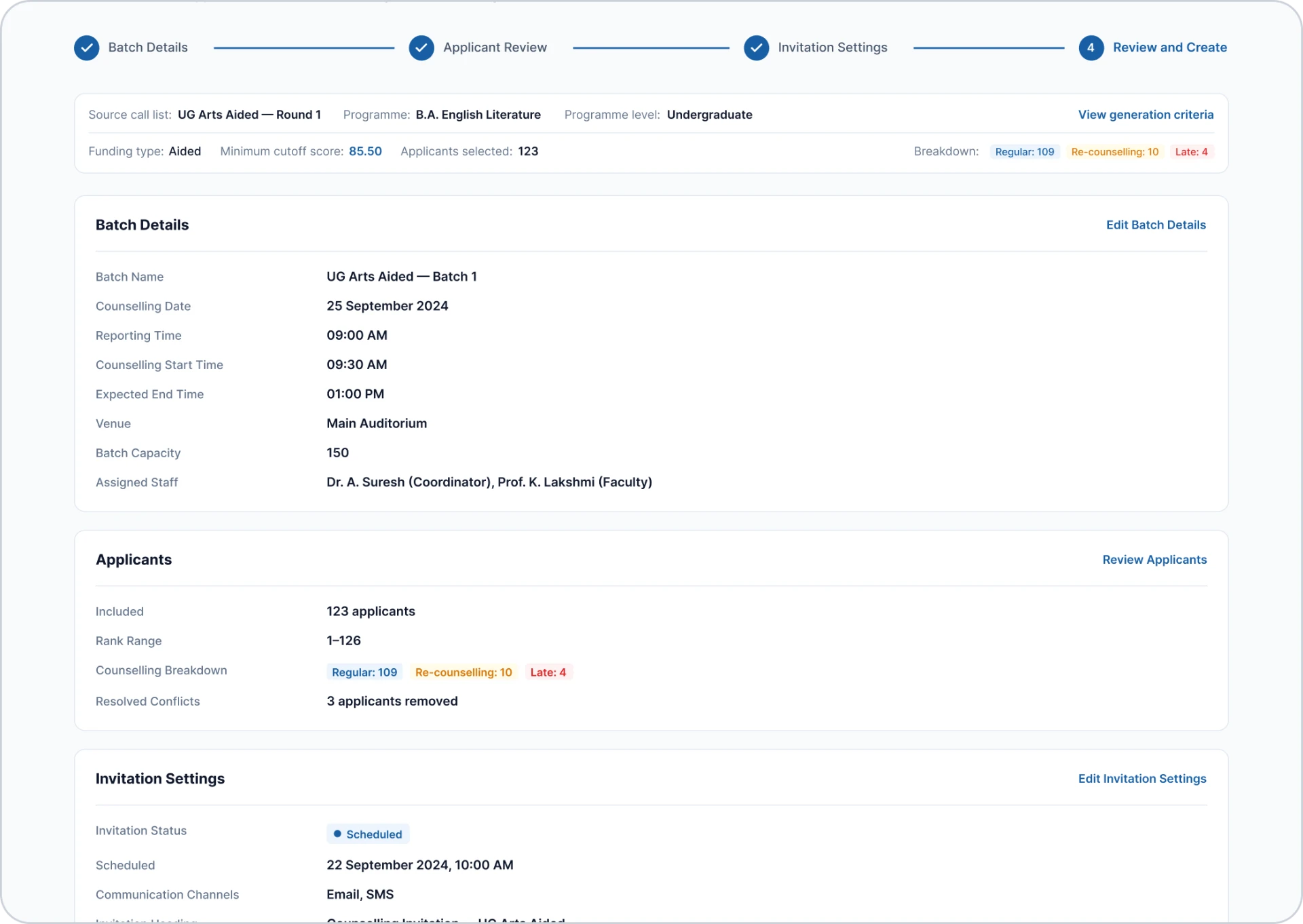
Task: Click Late: 4 tag in Counselling Breakdown row
Action: click(548, 672)
